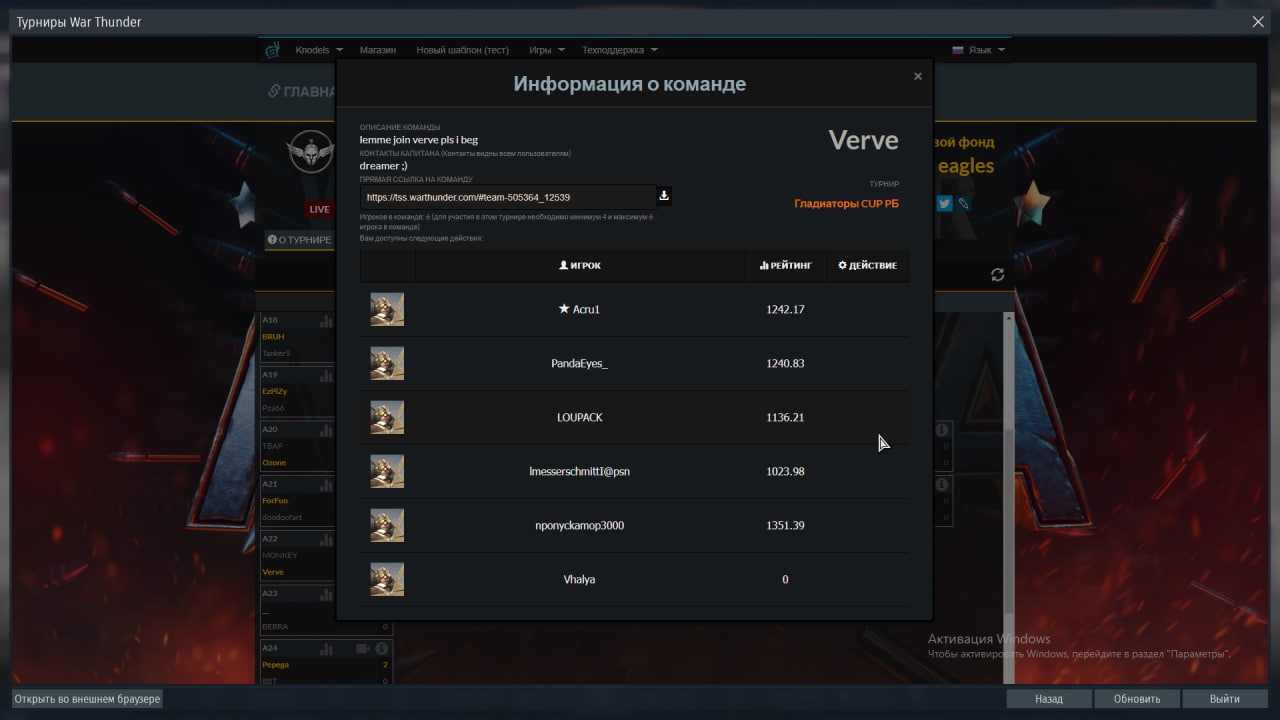Viewport: 1280px width, 720px height.
Task: Click the refresh icon on the tournament page
Action: [997, 274]
